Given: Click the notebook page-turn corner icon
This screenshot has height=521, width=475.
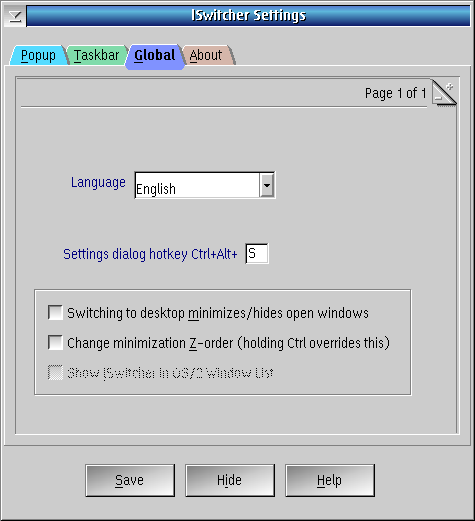Looking at the screenshot, I should pyautogui.click(x=444, y=93).
